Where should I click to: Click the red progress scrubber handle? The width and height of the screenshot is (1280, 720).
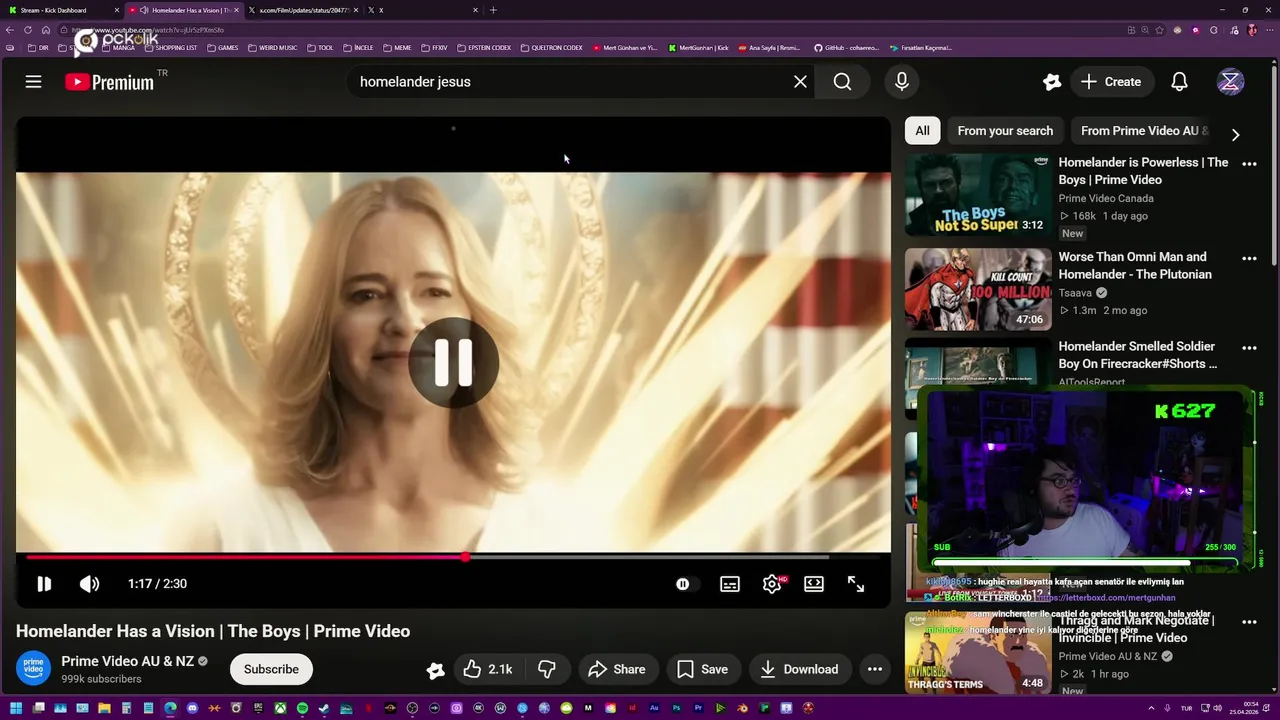(465, 557)
